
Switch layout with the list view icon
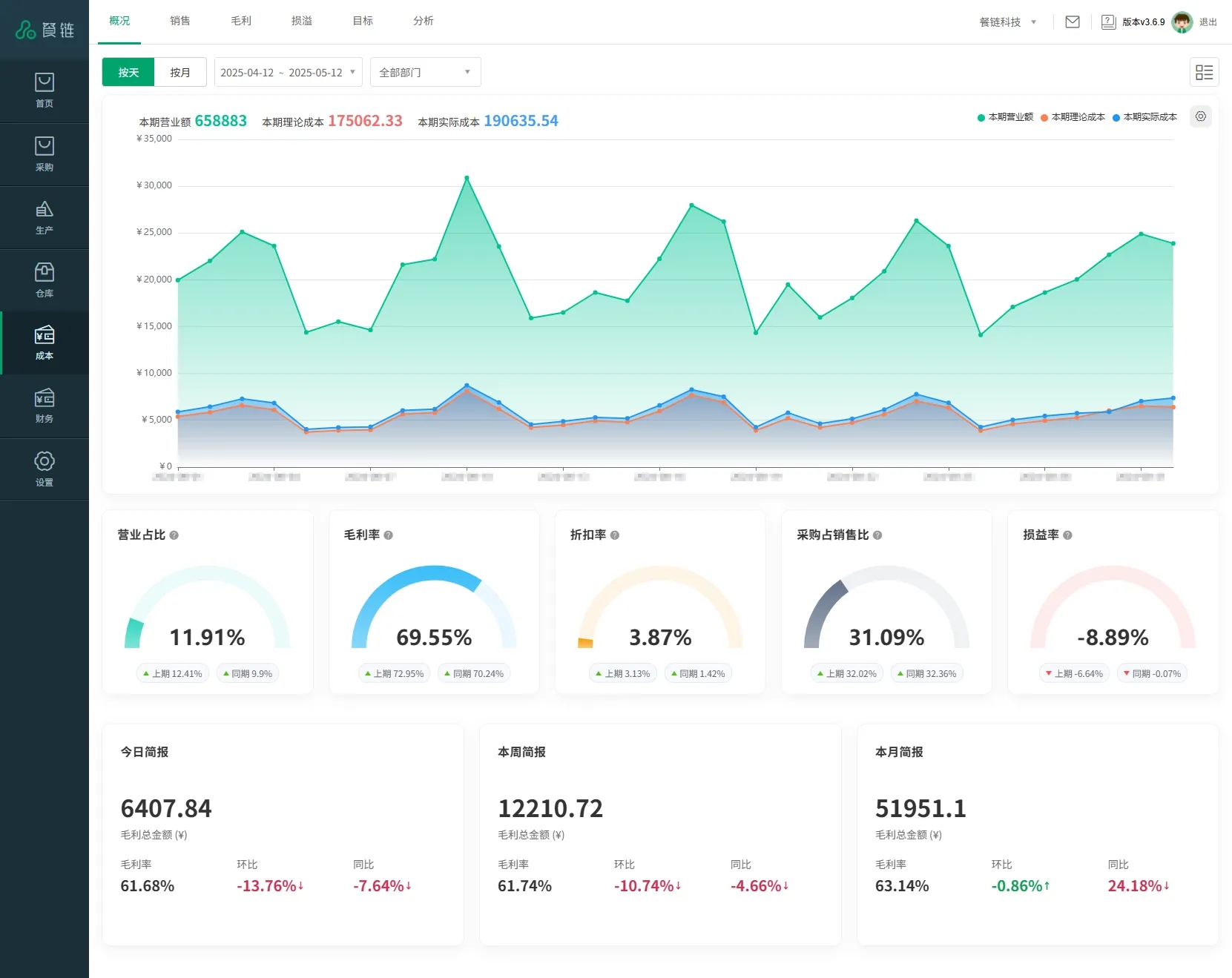(1204, 72)
